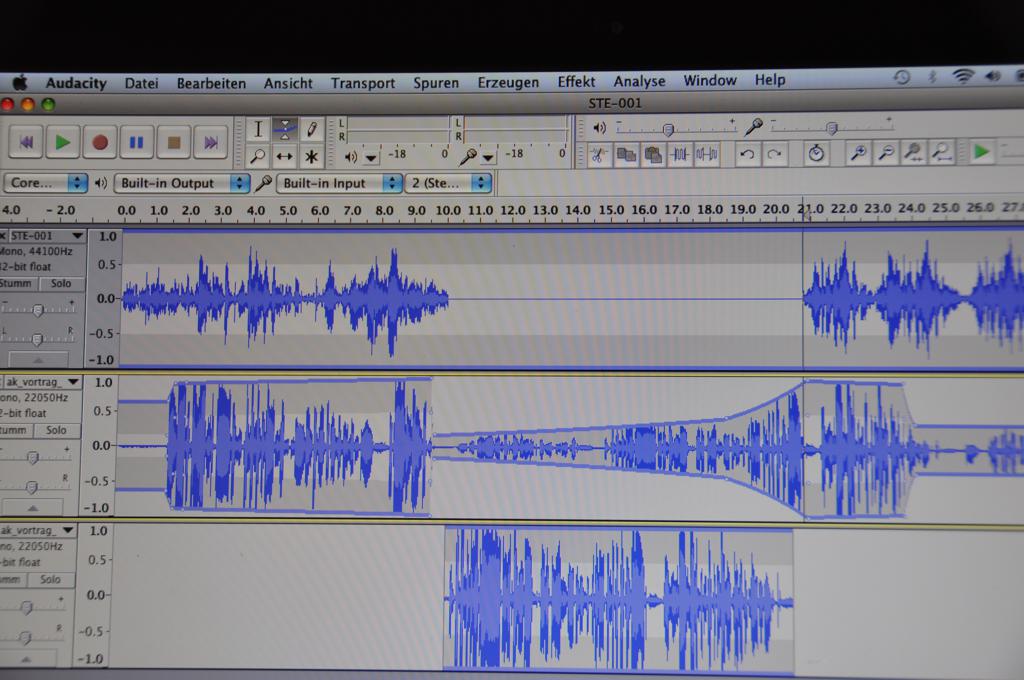
Task: Open the output meter dropdown arrow
Action: coord(371,157)
